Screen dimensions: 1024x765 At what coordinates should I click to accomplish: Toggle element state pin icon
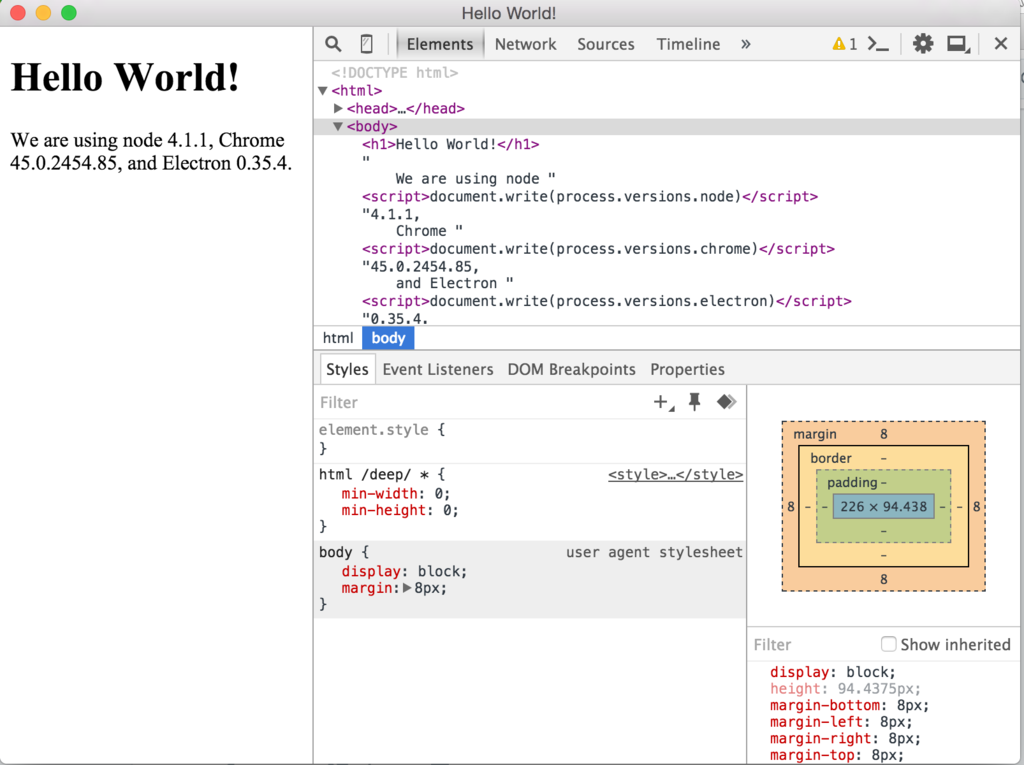click(x=695, y=402)
